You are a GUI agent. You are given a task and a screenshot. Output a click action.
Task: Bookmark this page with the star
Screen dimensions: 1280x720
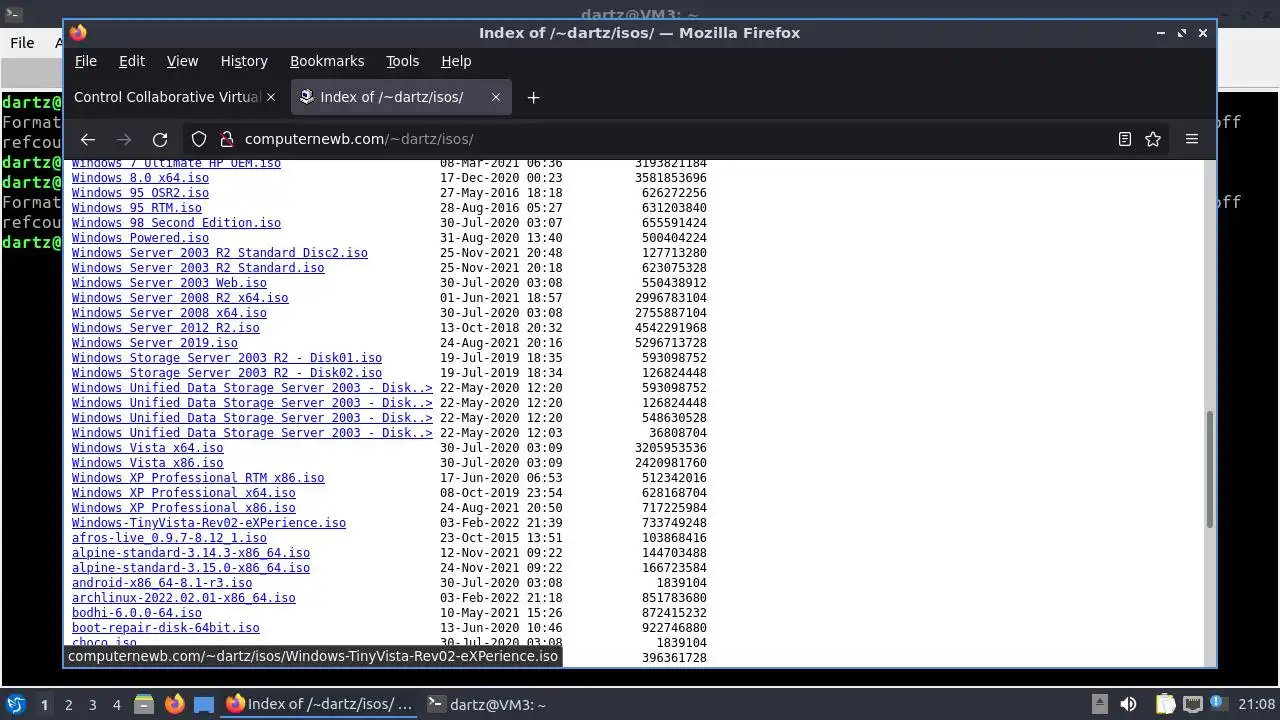(1153, 139)
